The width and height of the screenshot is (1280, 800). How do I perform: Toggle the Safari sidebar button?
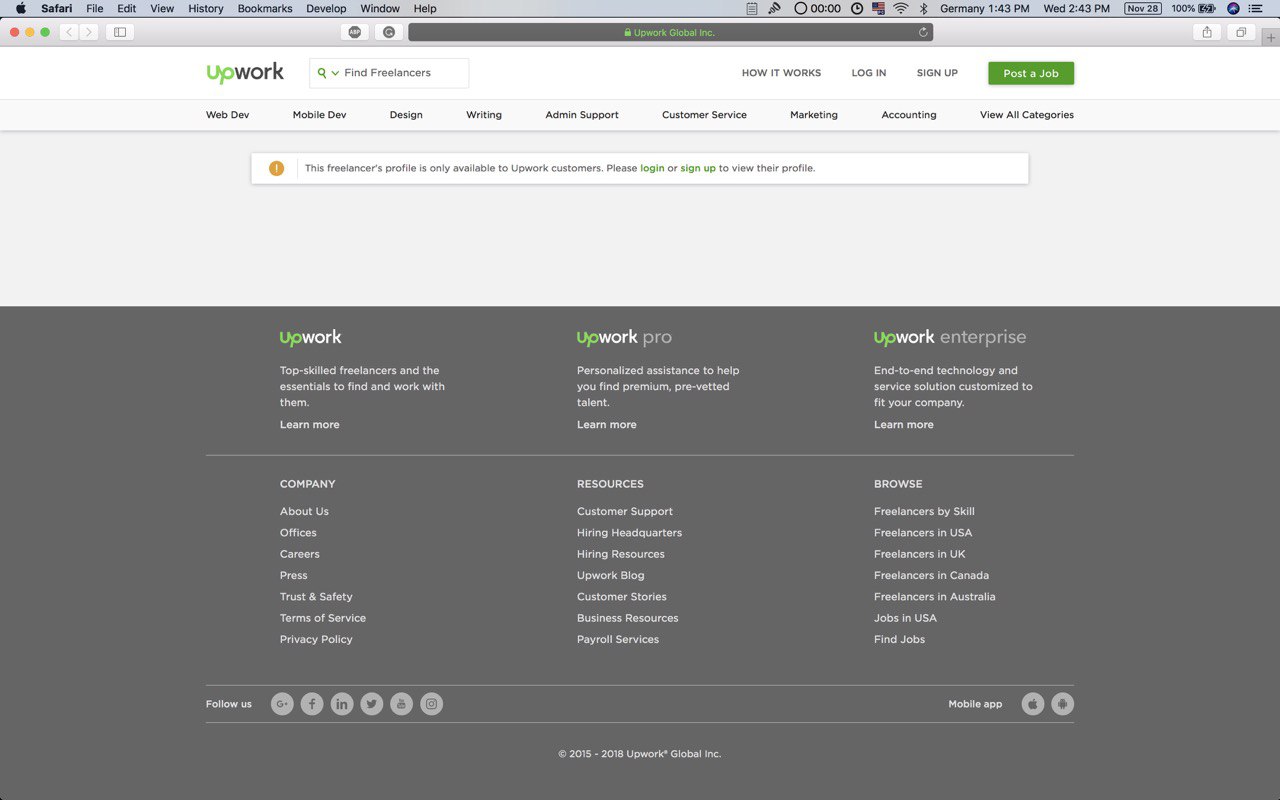[x=120, y=32]
